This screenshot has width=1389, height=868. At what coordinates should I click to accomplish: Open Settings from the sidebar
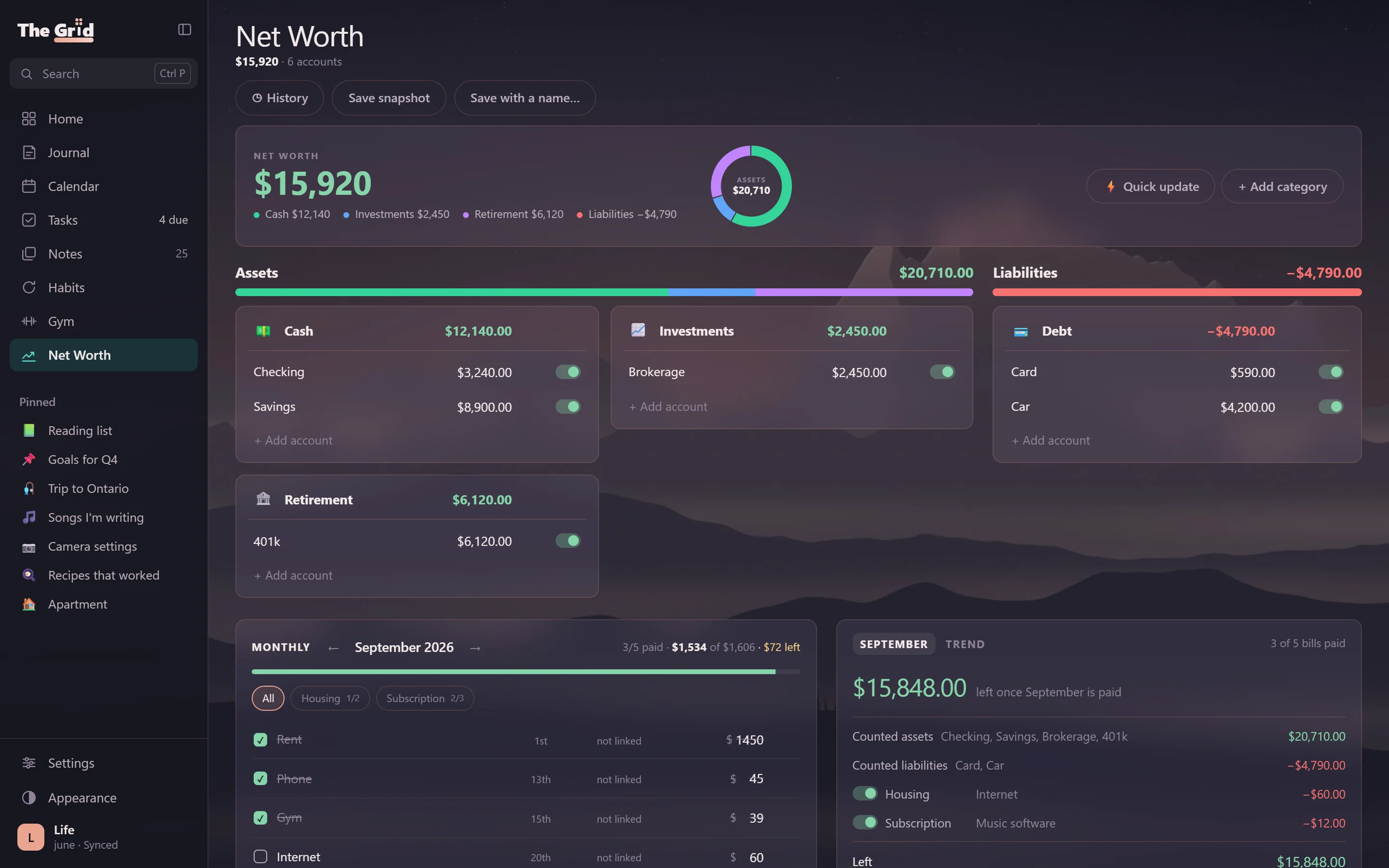point(103,763)
